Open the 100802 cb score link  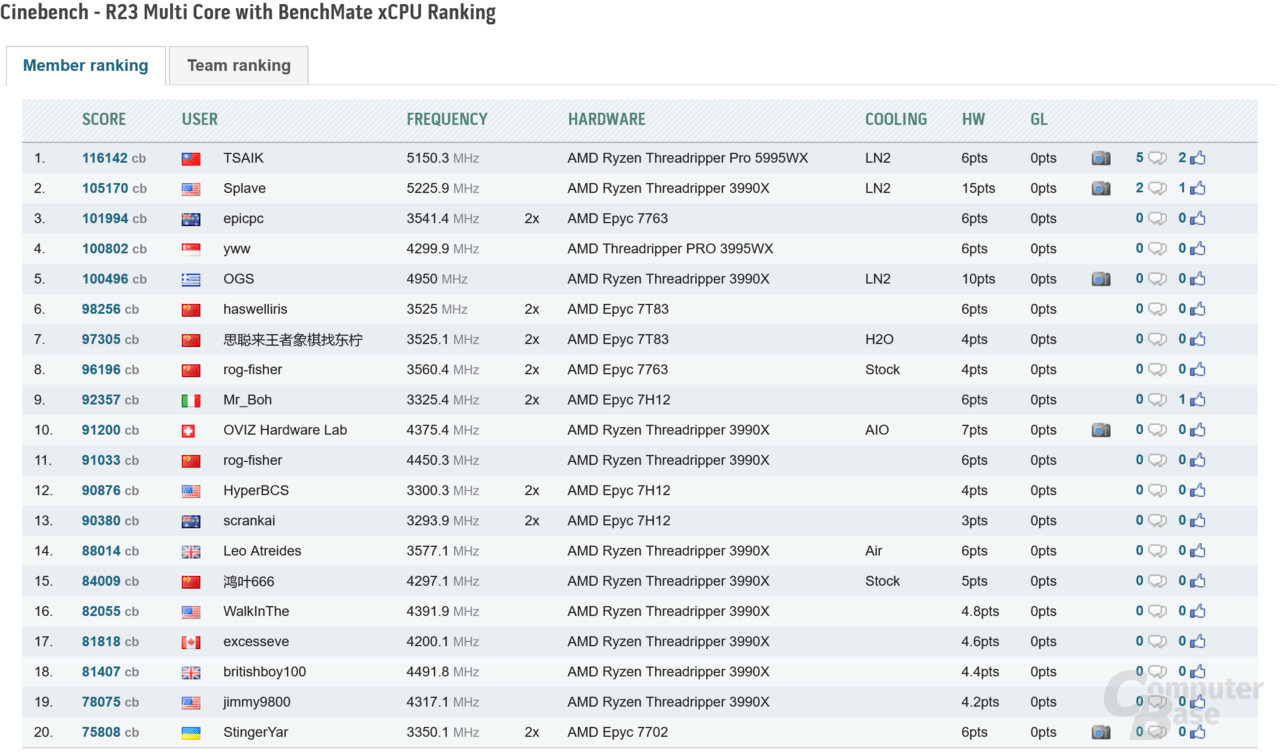click(x=114, y=248)
